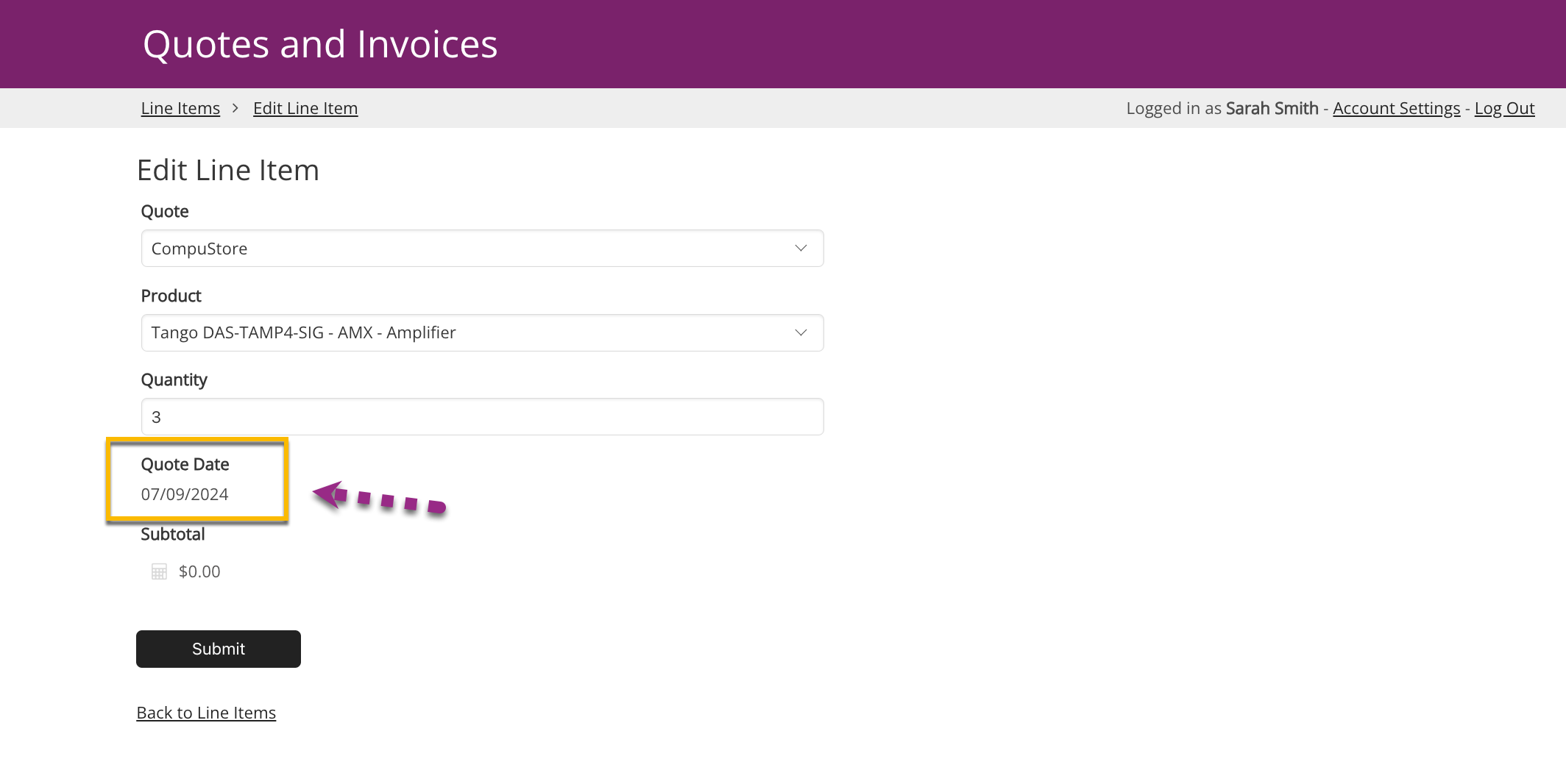Click the Log Out link
The image size is (1566, 784).
coord(1504,108)
